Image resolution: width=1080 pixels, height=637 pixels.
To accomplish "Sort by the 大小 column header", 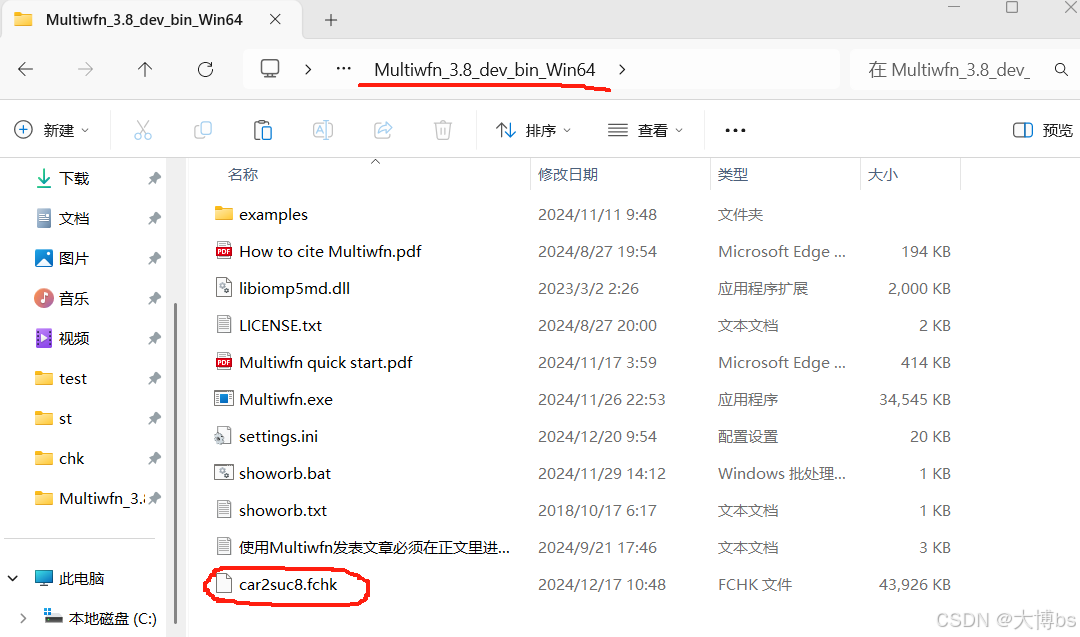I will [882, 174].
